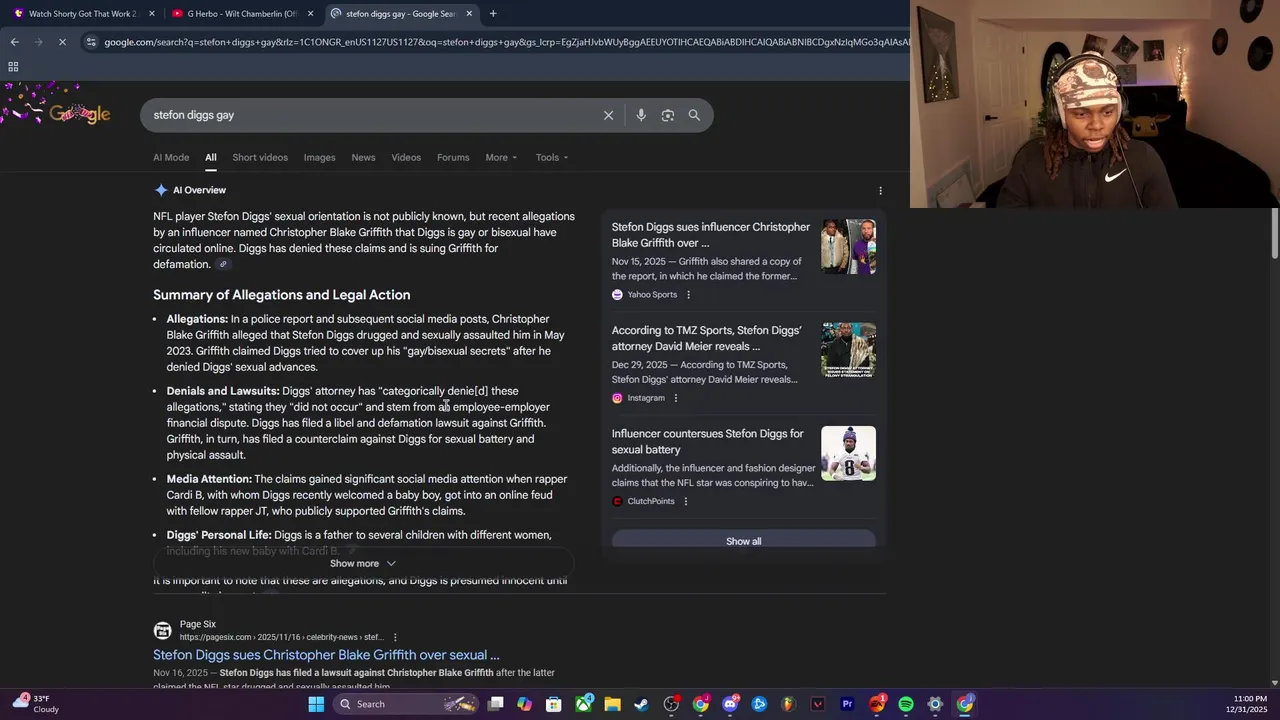
Task: Open the Page Six result headline link
Action: click(x=326, y=655)
